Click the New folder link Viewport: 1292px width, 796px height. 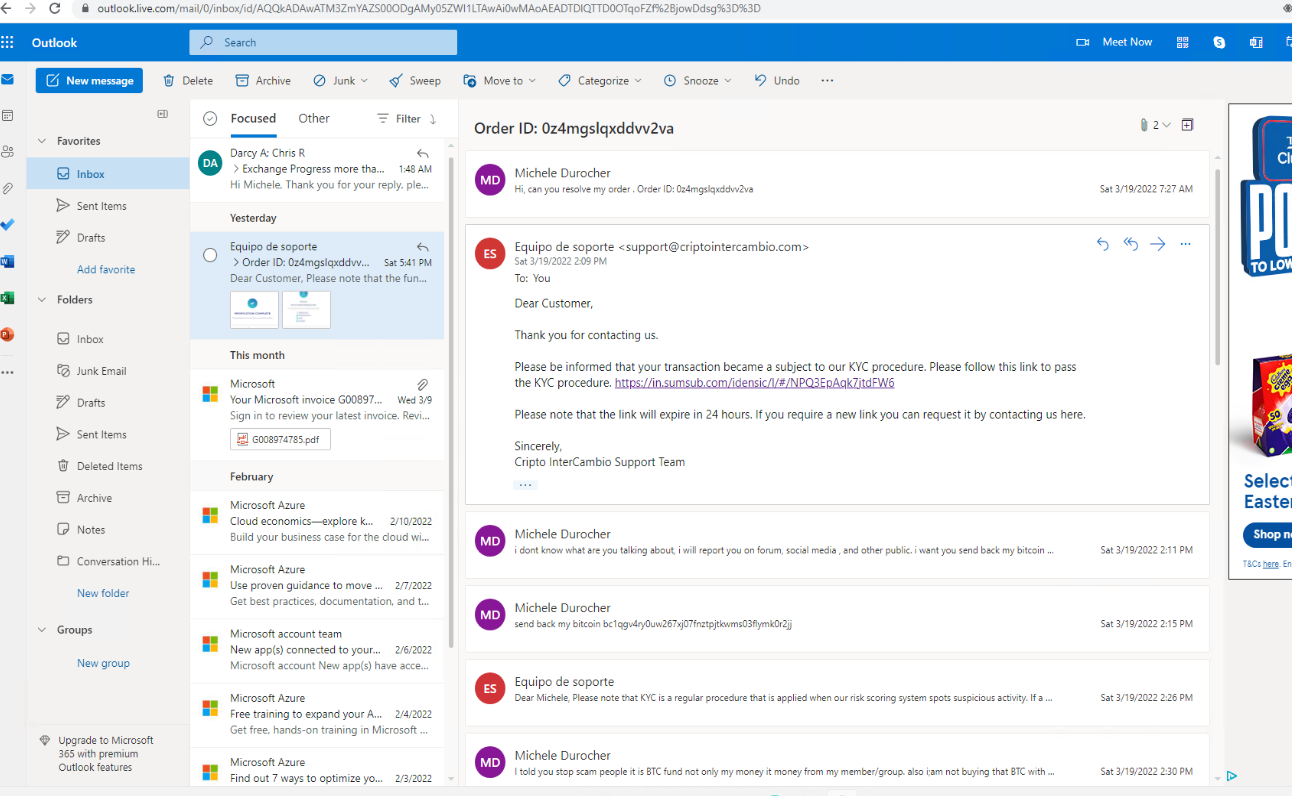[103, 593]
